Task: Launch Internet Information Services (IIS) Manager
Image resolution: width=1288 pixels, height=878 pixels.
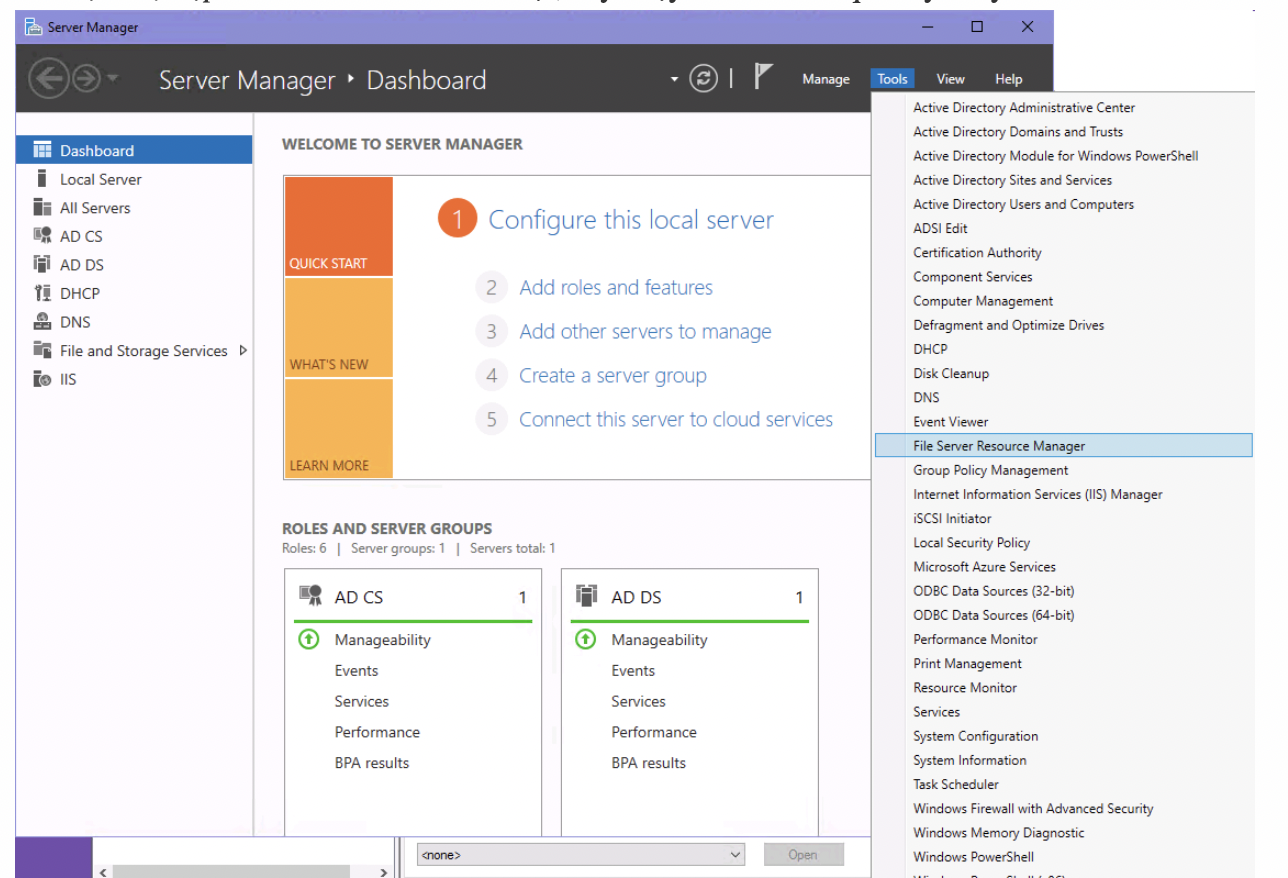Action: click(x=1064, y=494)
